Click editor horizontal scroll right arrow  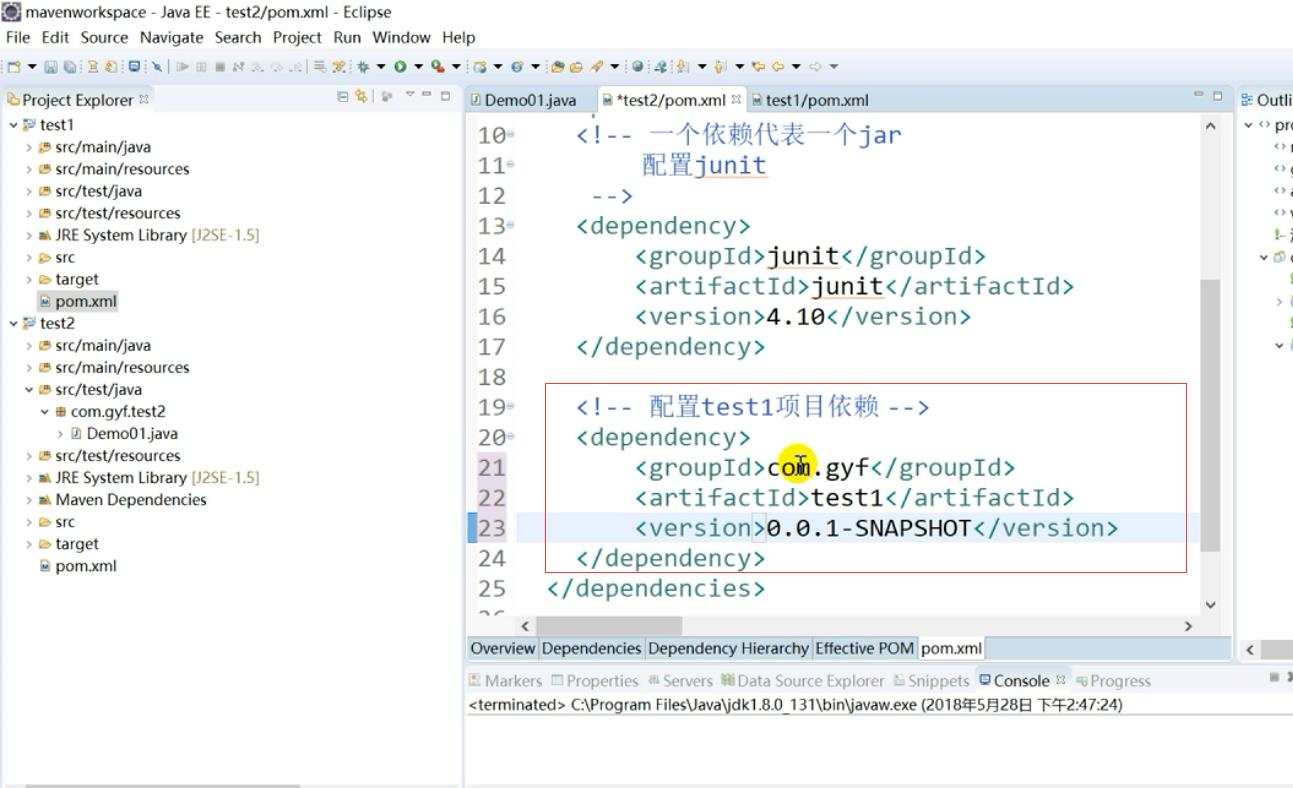click(1188, 625)
